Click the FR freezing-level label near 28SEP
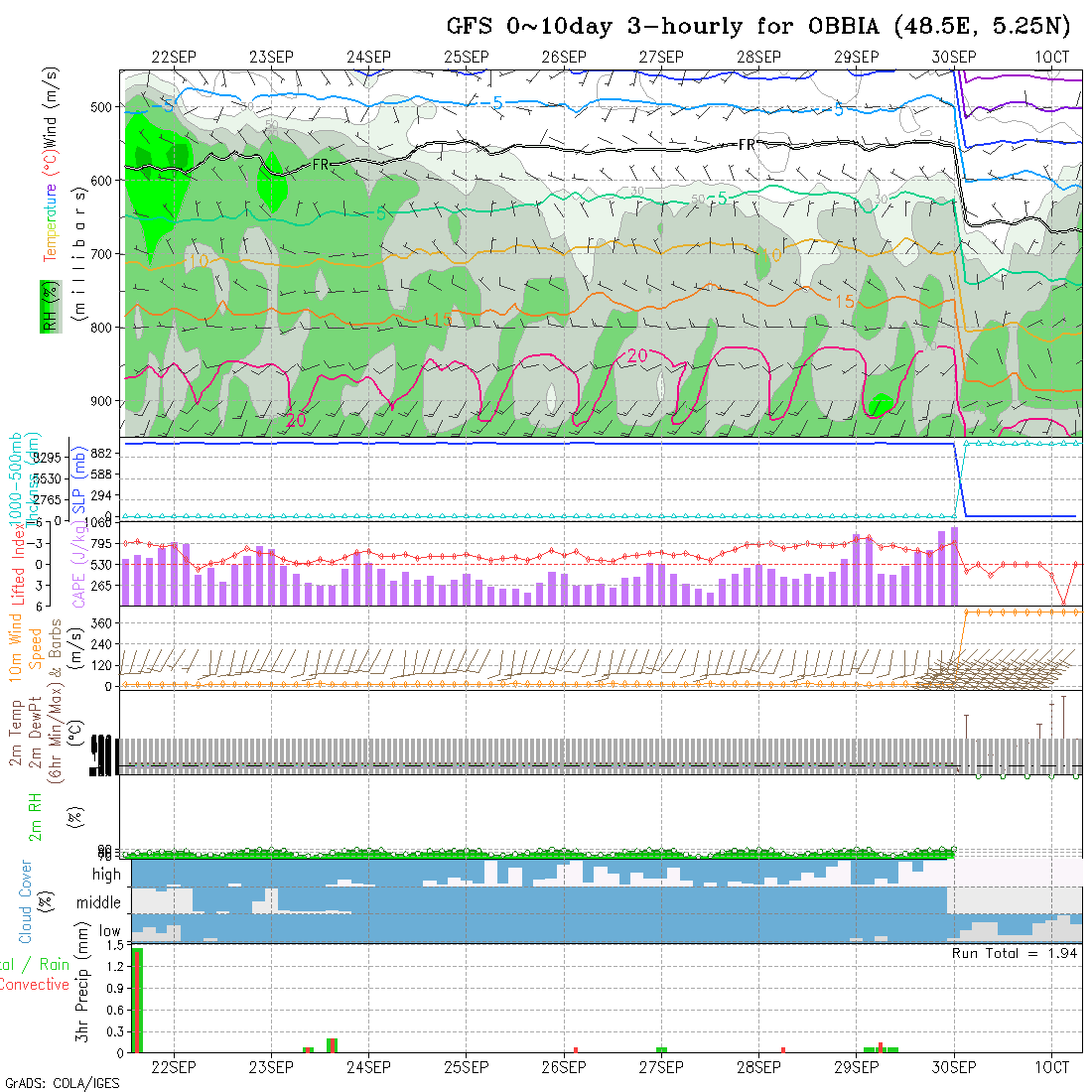 point(748,145)
